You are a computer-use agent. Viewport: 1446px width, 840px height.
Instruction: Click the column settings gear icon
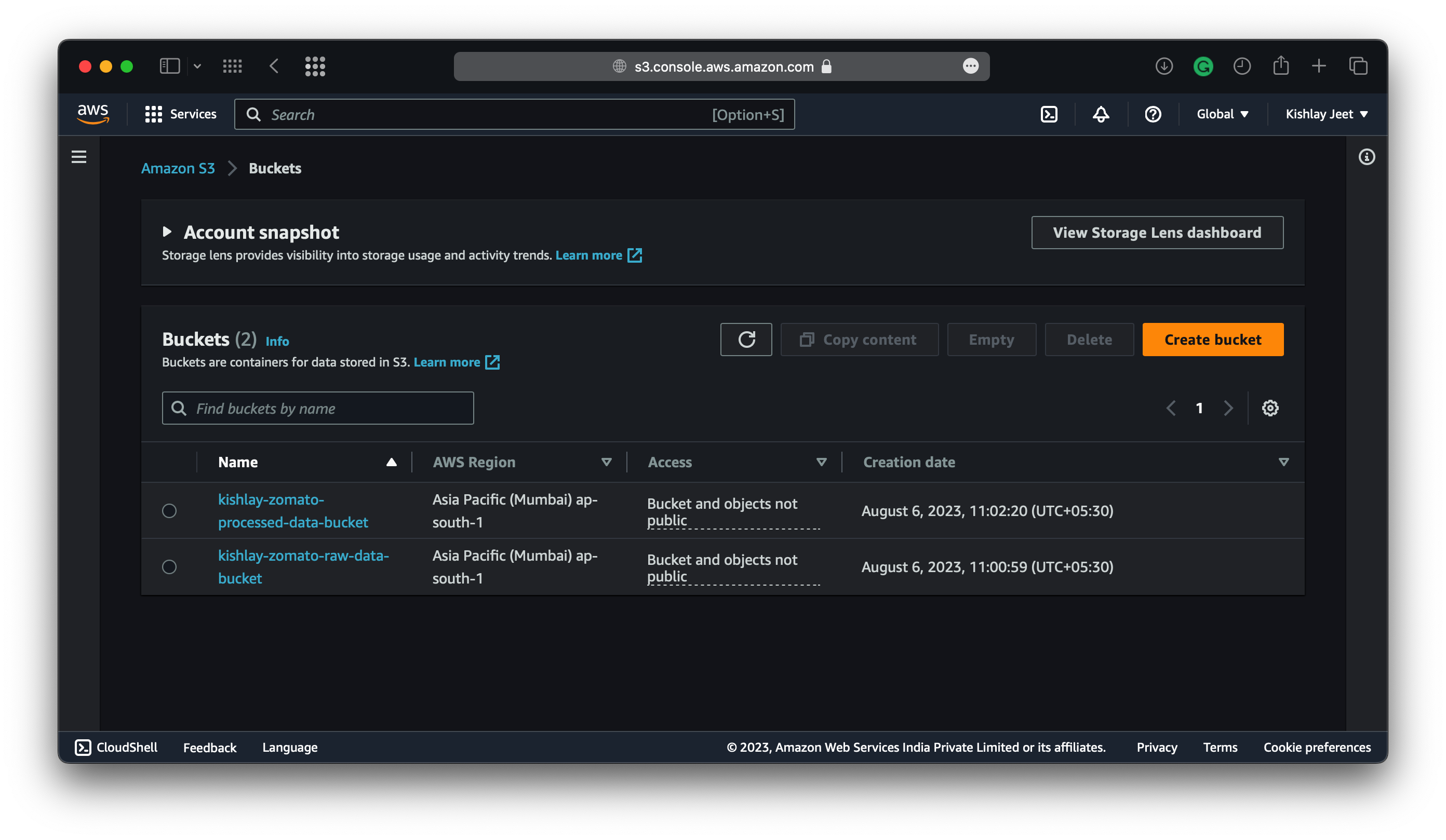(1270, 408)
